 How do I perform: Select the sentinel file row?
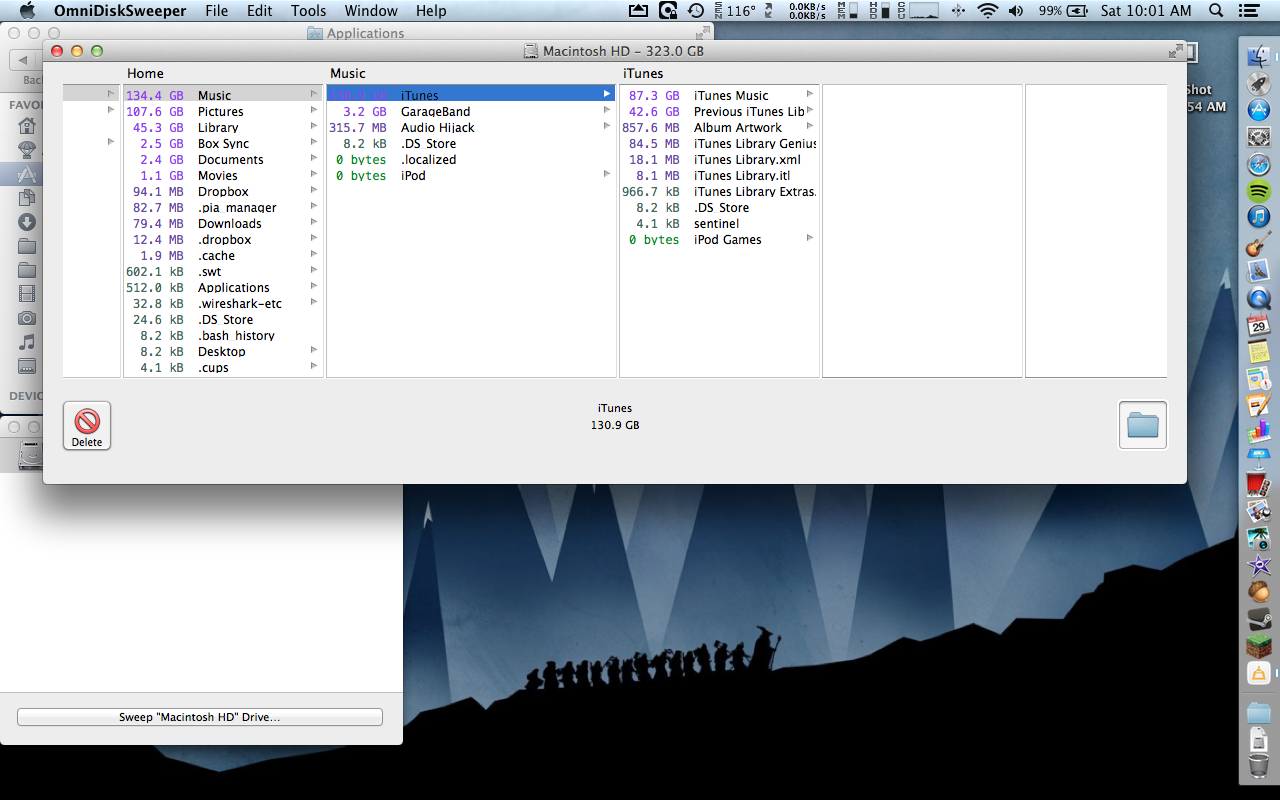click(719, 224)
